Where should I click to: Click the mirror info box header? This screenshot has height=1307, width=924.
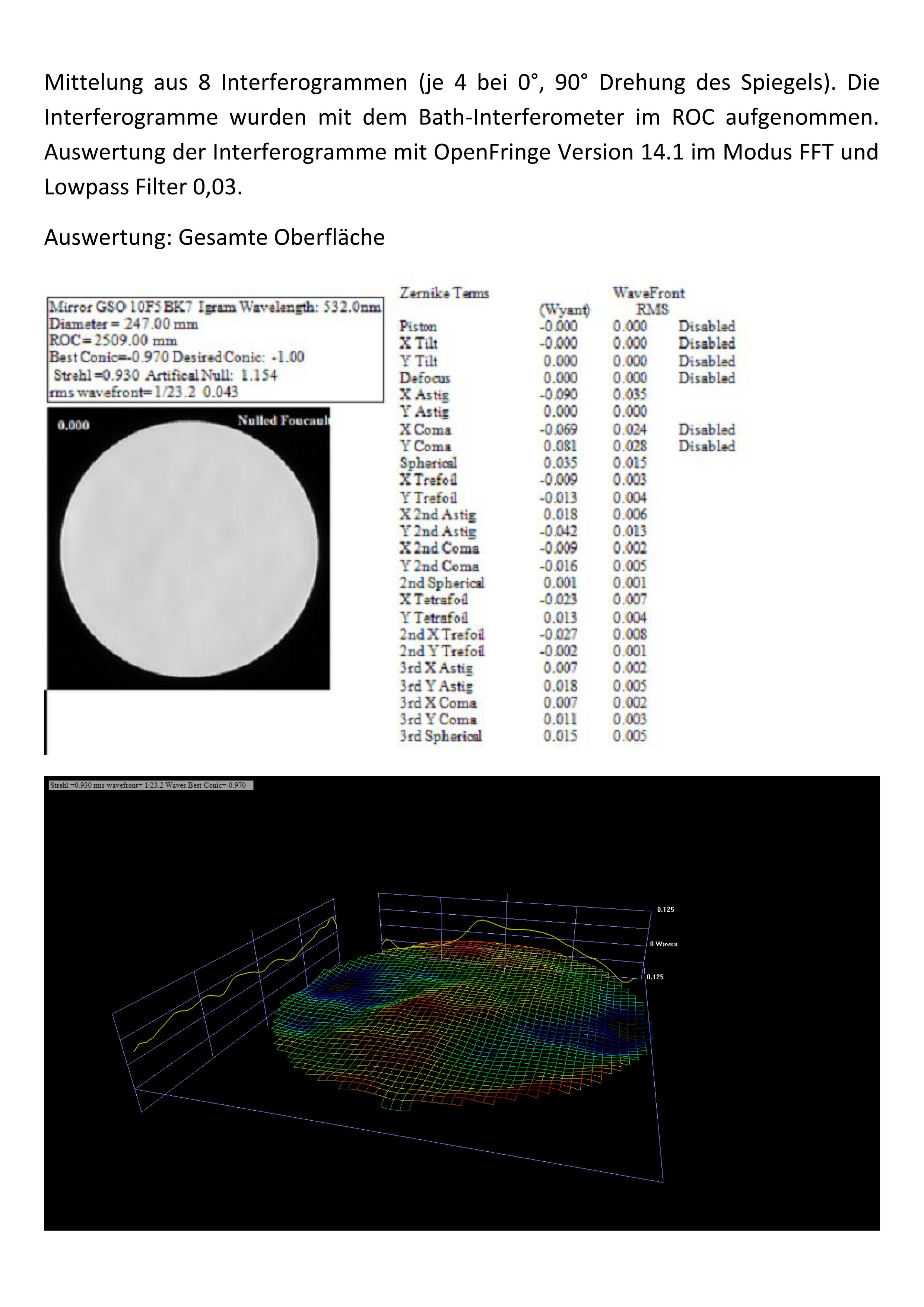coord(215,307)
